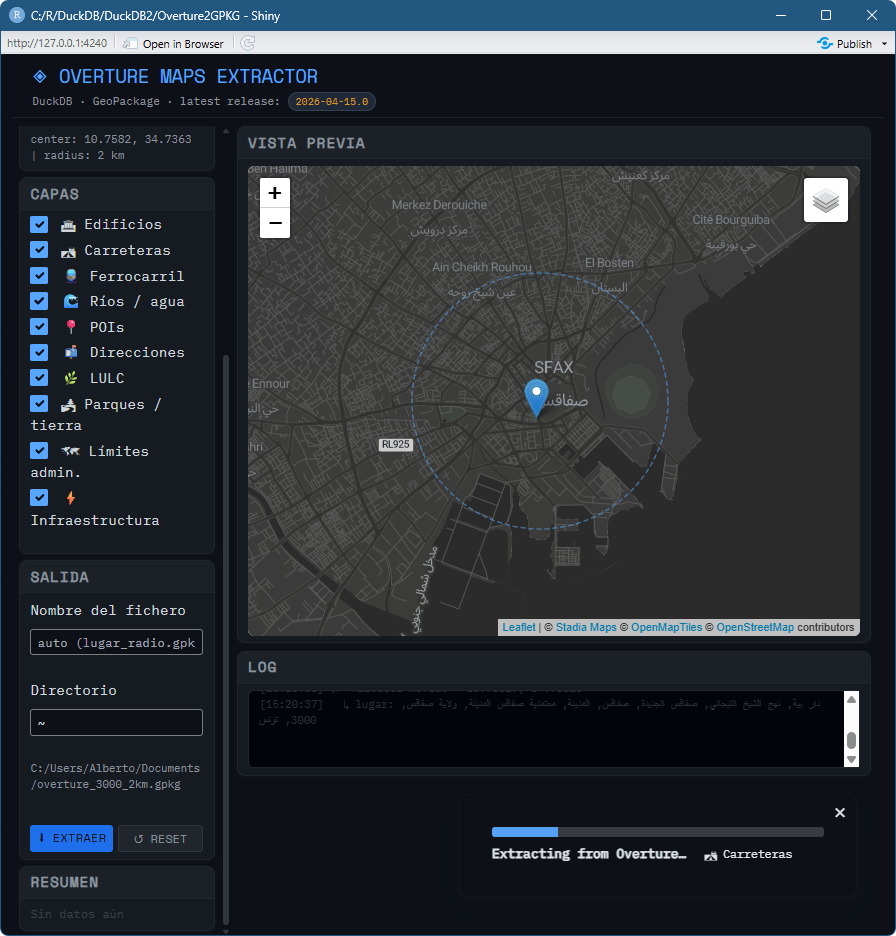Open the map layers control icon
Viewport: 896px width, 936px height.
(x=825, y=200)
